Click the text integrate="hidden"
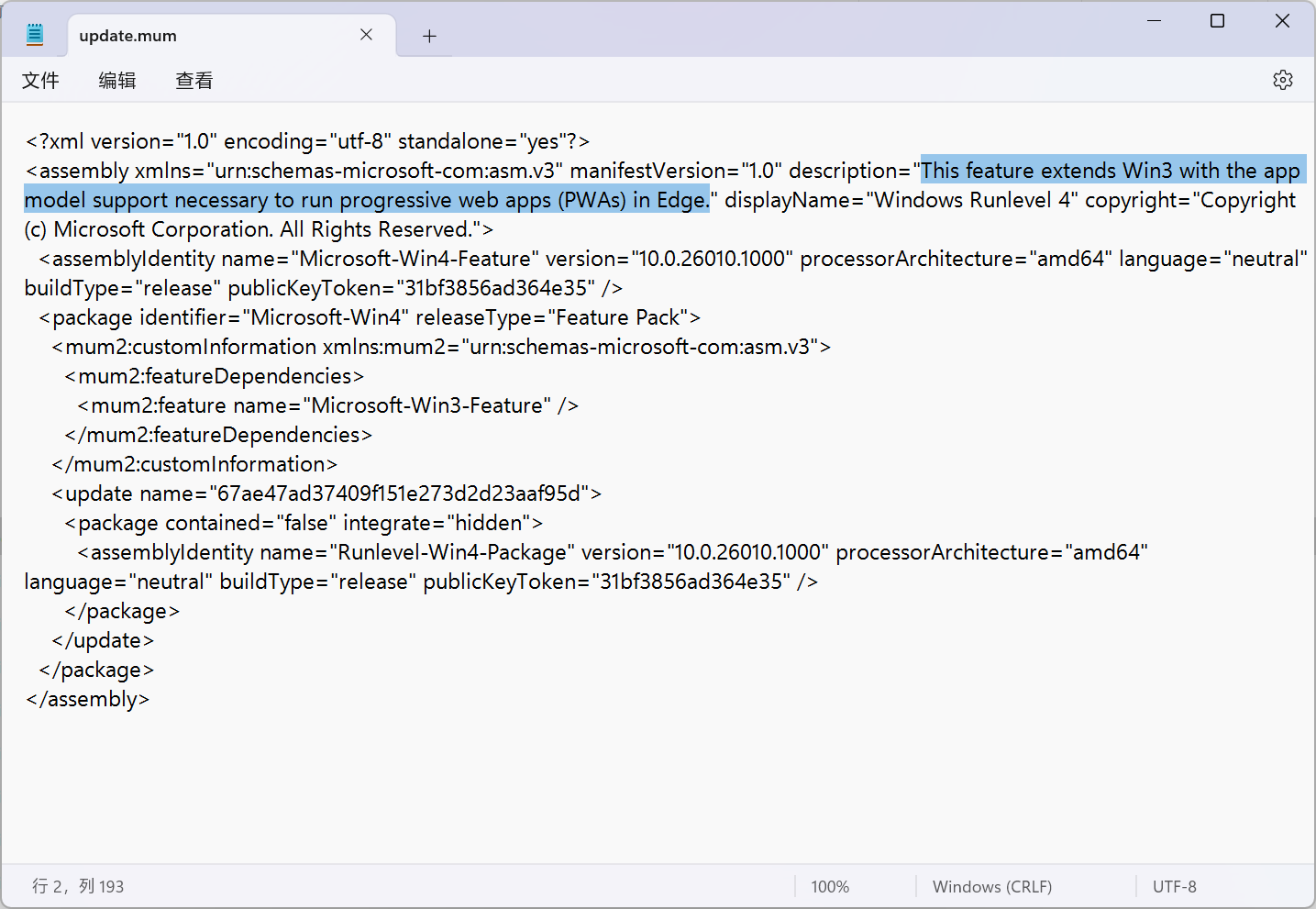1316x909 pixels. click(x=437, y=523)
